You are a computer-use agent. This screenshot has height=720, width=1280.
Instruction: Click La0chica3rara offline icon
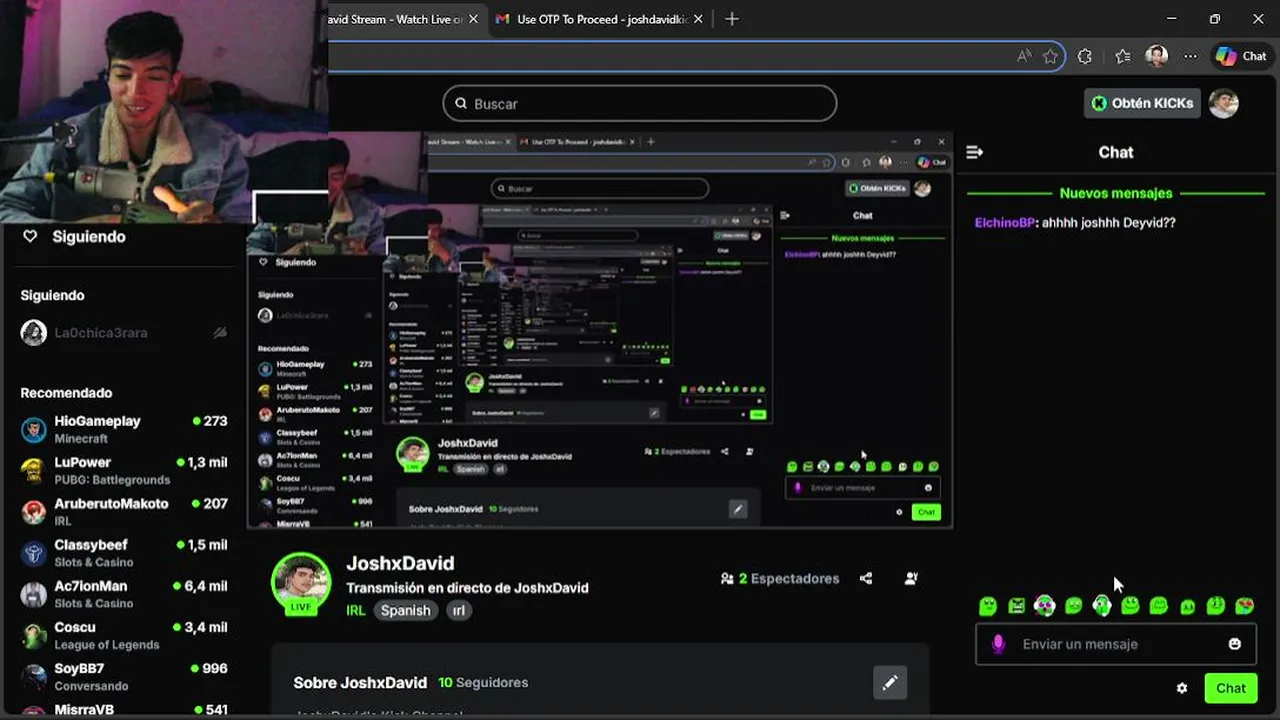pyautogui.click(x=220, y=333)
